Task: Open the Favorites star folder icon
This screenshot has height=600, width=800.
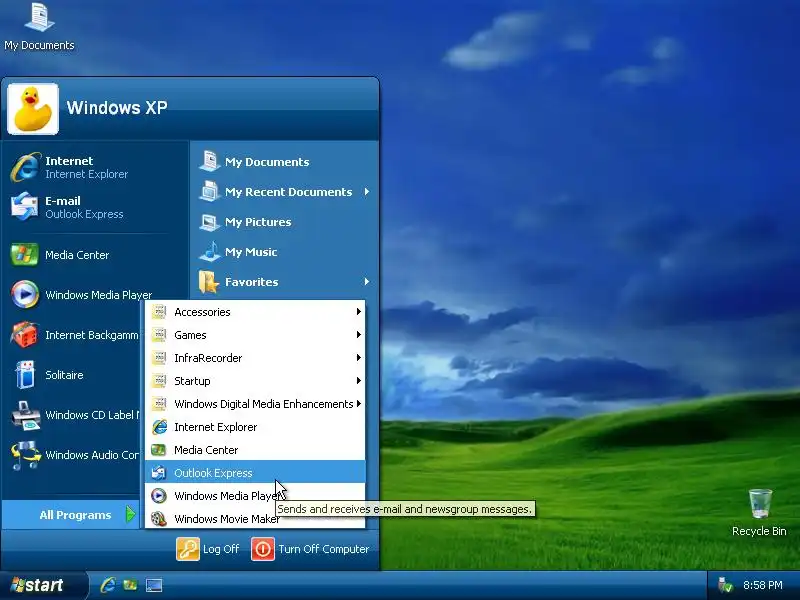Action: click(209, 282)
